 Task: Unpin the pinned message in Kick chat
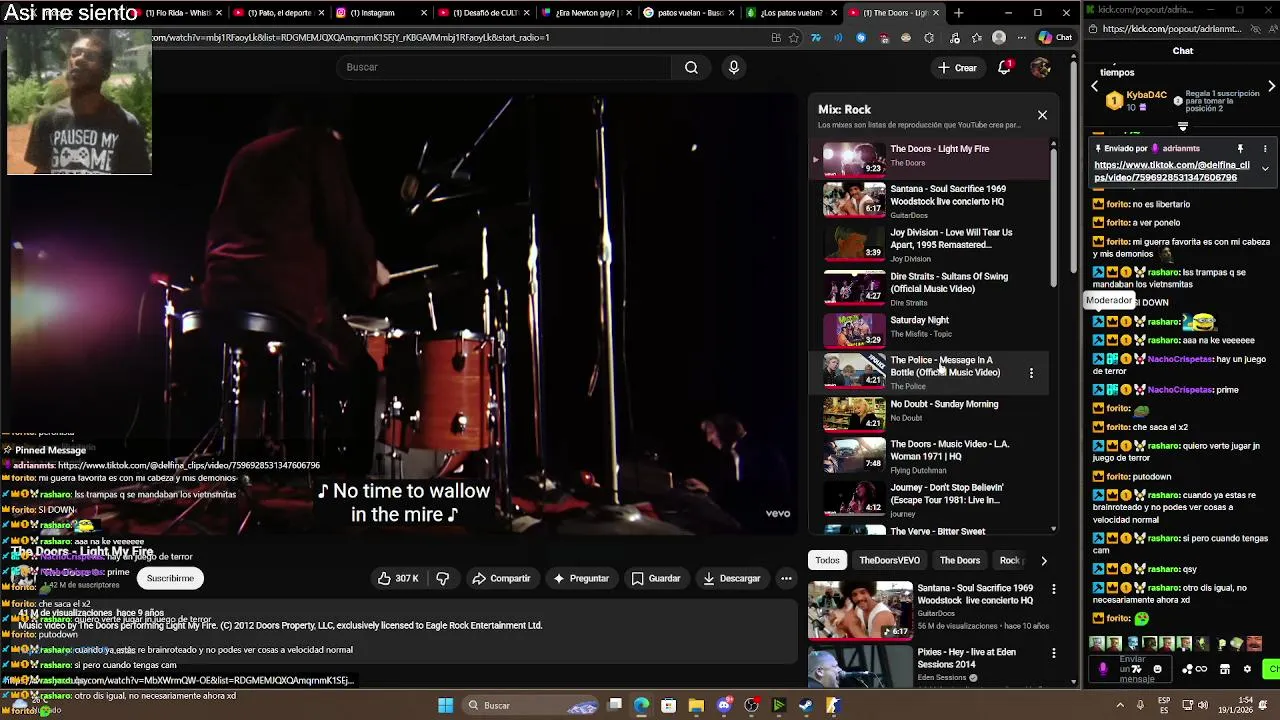coord(1240,148)
